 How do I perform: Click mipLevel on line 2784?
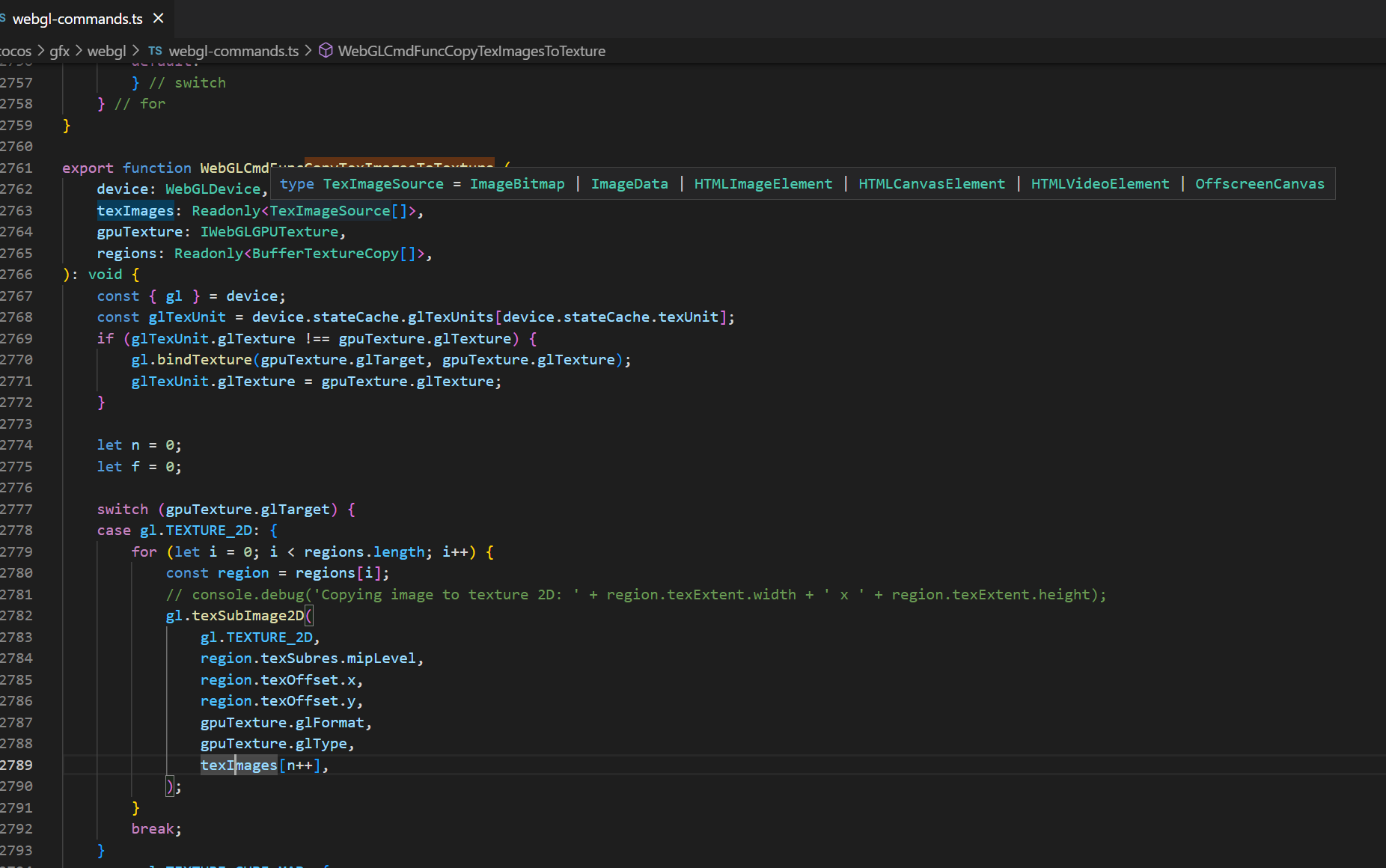381,658
